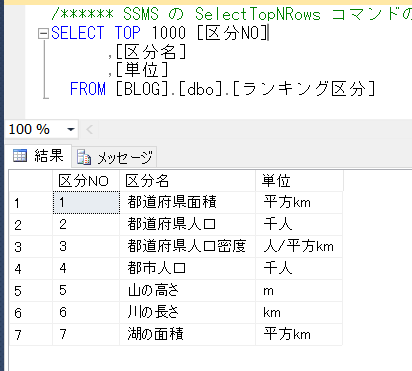The image size is (412, 371).
Task: Select the 区分名 column header
Action: point(188,181)
